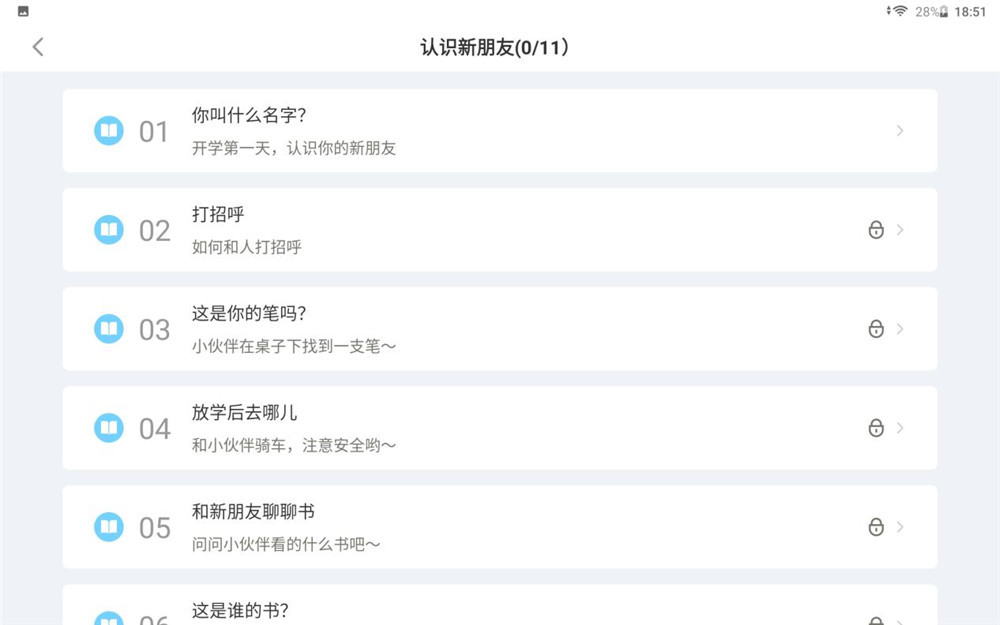1000x625 pixels.
Task: Open partially visible lesson 这是谁的书?
Action: point(500,605)
